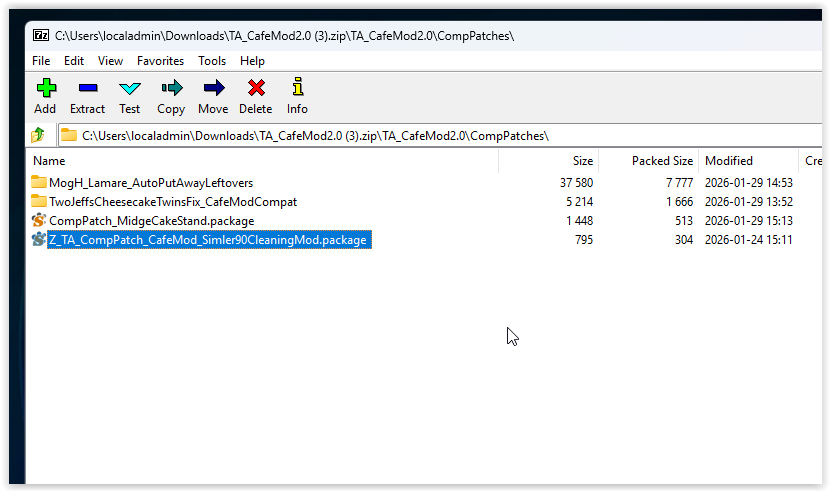
Task: Click the address bar path field
Action: tap(440, 136)
